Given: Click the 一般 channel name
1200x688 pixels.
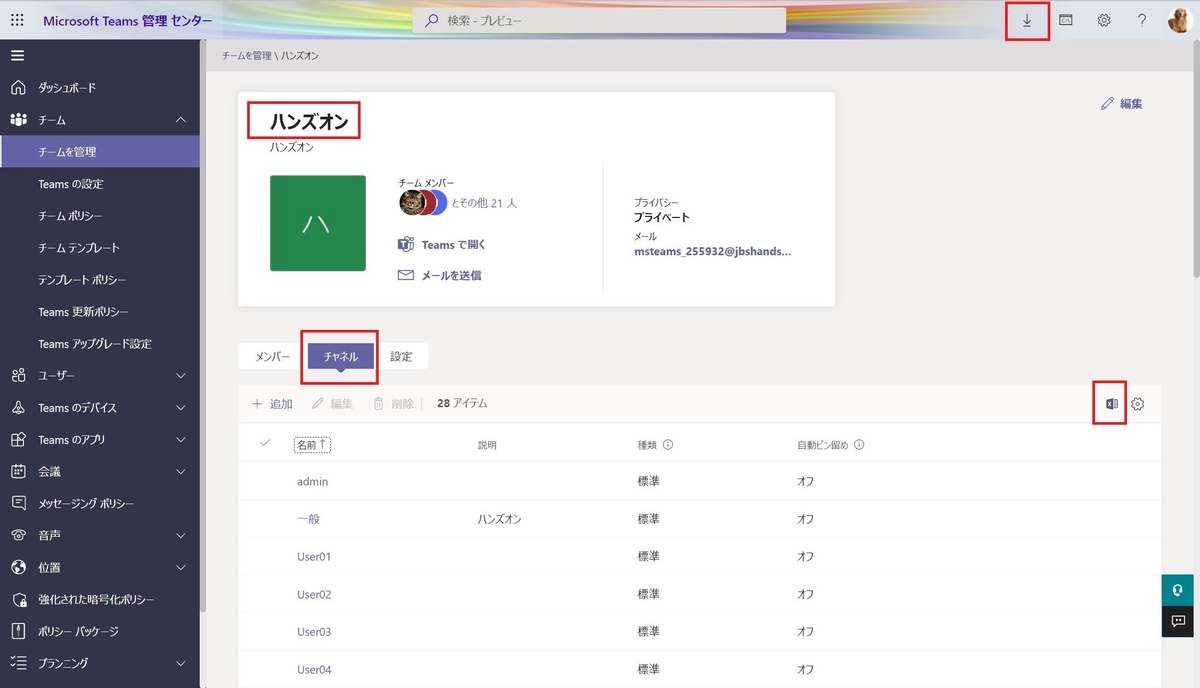Looking at the screenshot, I should pyautogui.click(x=308, y=519).
